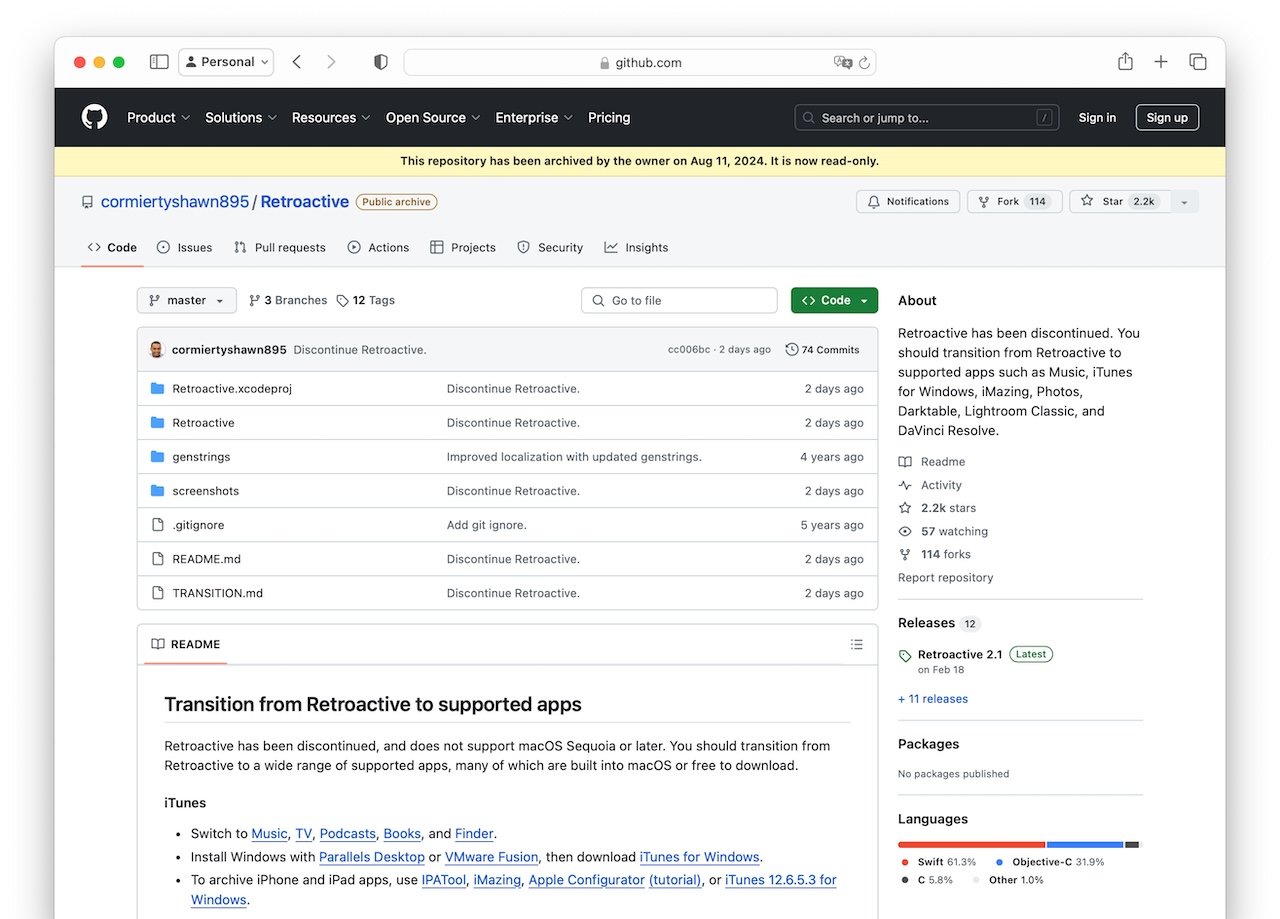1280x919 pixels.
Task: Click the translate icon in address bar
Action: tap(843, 62)
